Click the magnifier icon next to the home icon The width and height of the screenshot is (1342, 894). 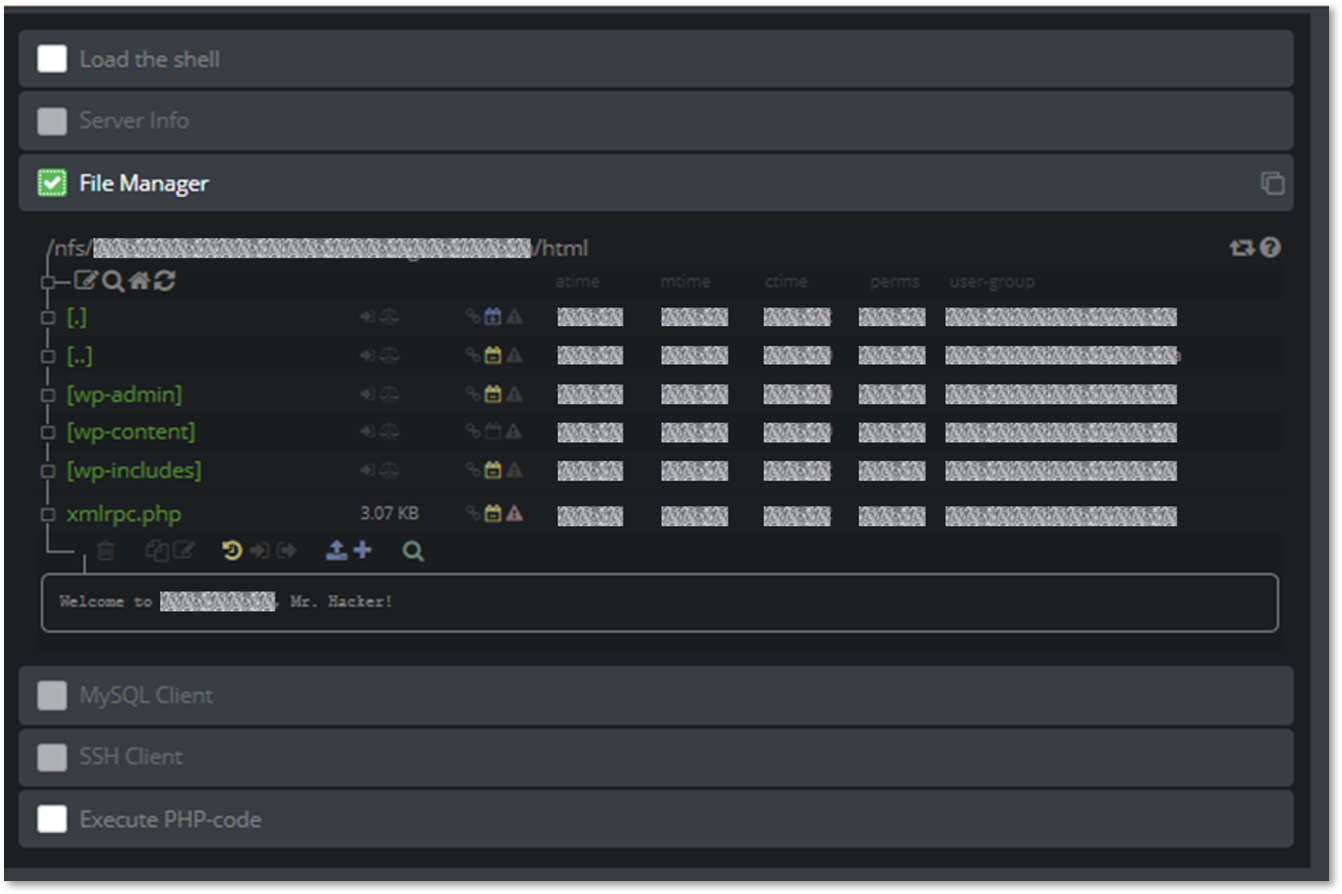pos(113,282)
